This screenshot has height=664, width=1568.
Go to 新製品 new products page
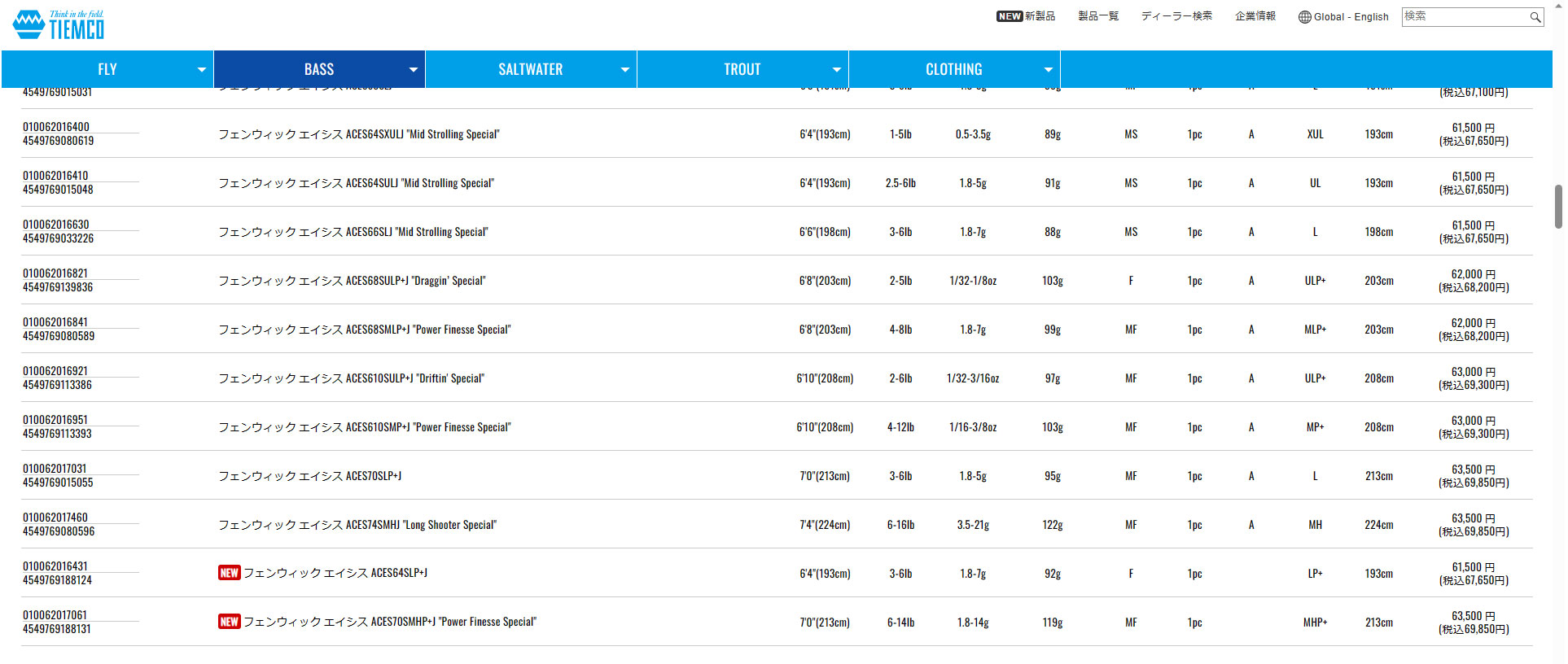(x=1026, y=16)
